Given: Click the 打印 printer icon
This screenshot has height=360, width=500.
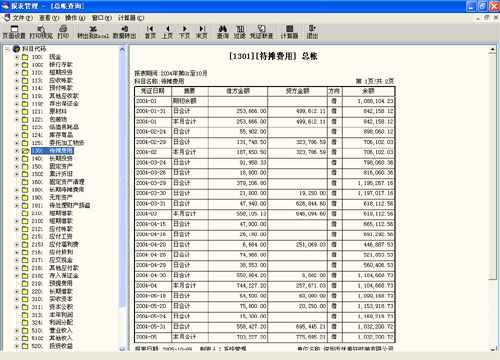Looking at the screenshot, I should tap(63, 32).
